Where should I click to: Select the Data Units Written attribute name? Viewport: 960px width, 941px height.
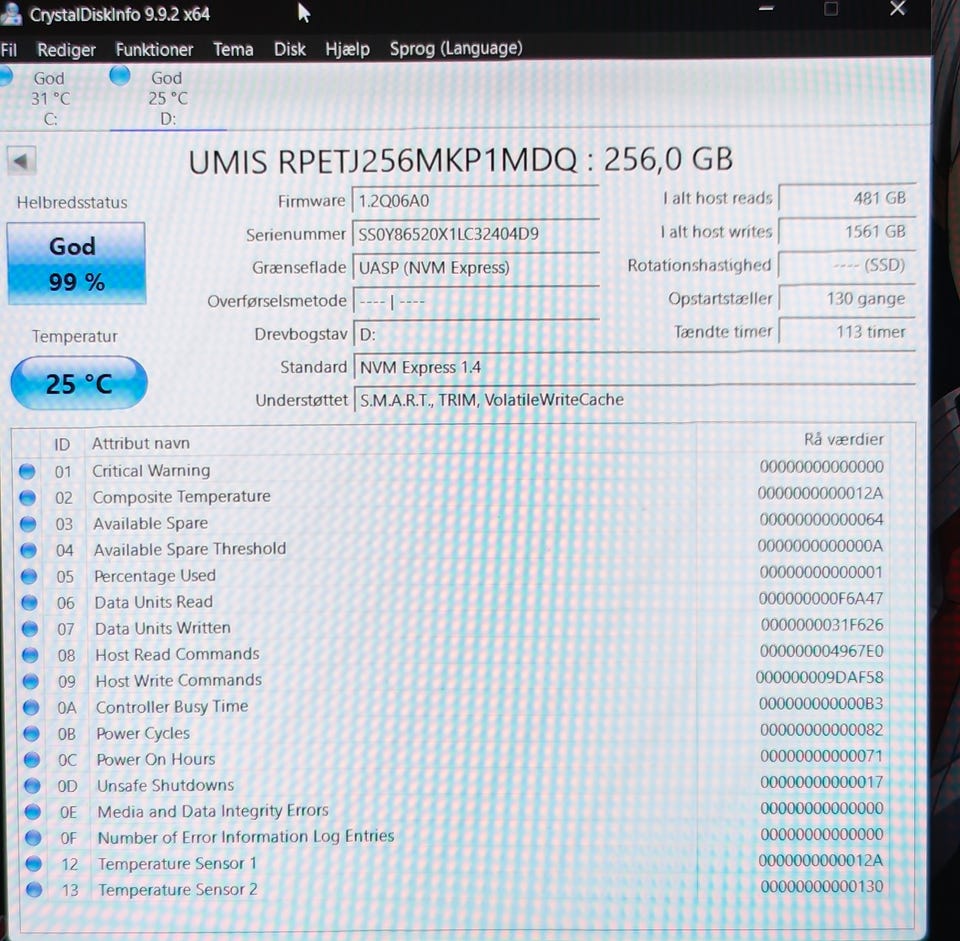click(x=163, y=628)
